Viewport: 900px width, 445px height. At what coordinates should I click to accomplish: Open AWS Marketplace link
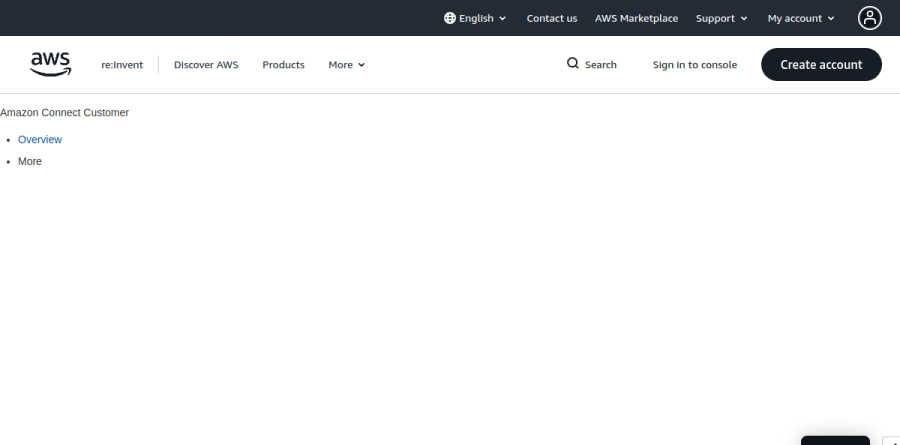637,18
